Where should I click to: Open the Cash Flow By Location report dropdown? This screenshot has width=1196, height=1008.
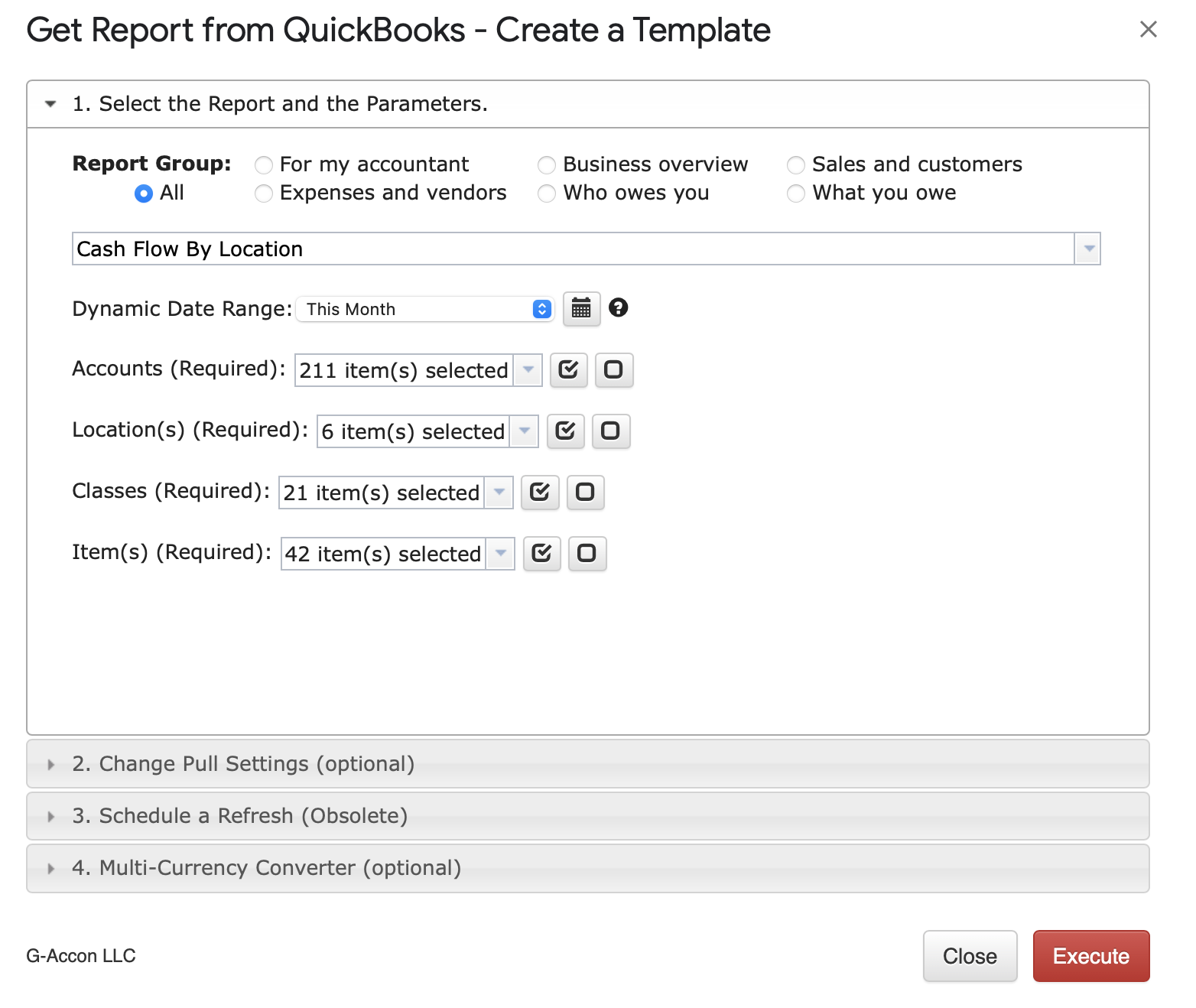[1087, 249]
